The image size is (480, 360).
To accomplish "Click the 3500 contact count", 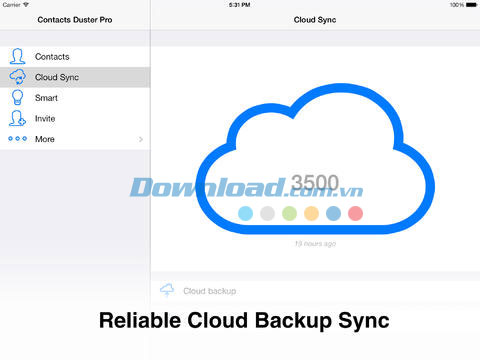I will (315, 183).
